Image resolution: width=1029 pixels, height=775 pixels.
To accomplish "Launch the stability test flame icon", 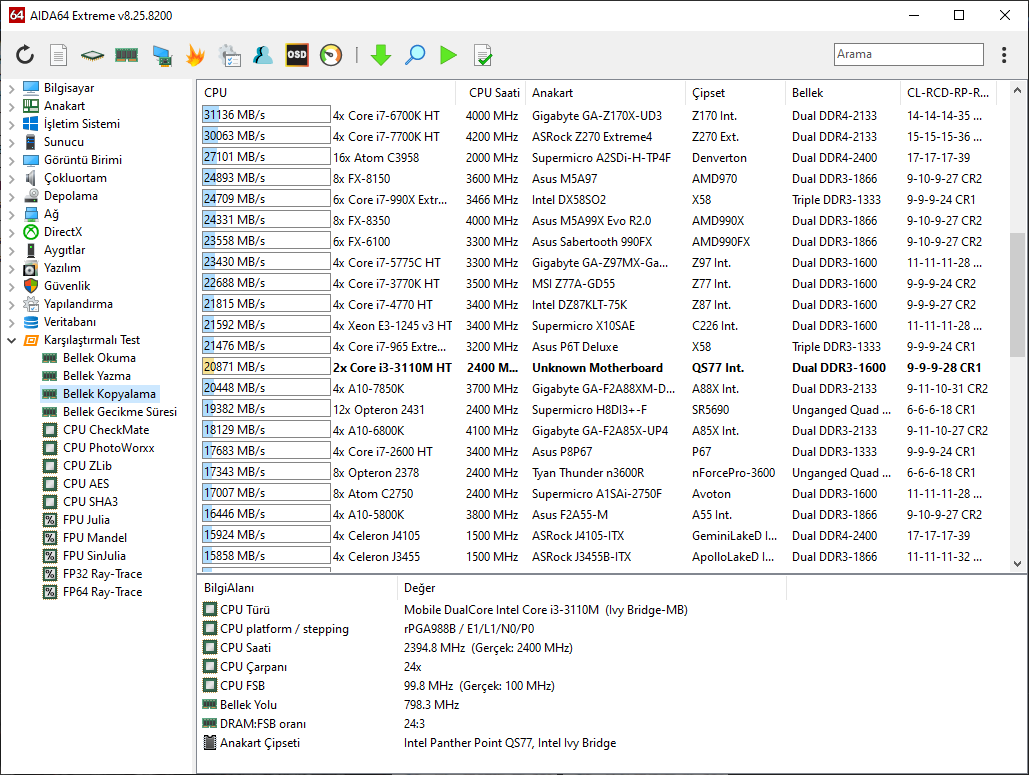I will (195, 55).
